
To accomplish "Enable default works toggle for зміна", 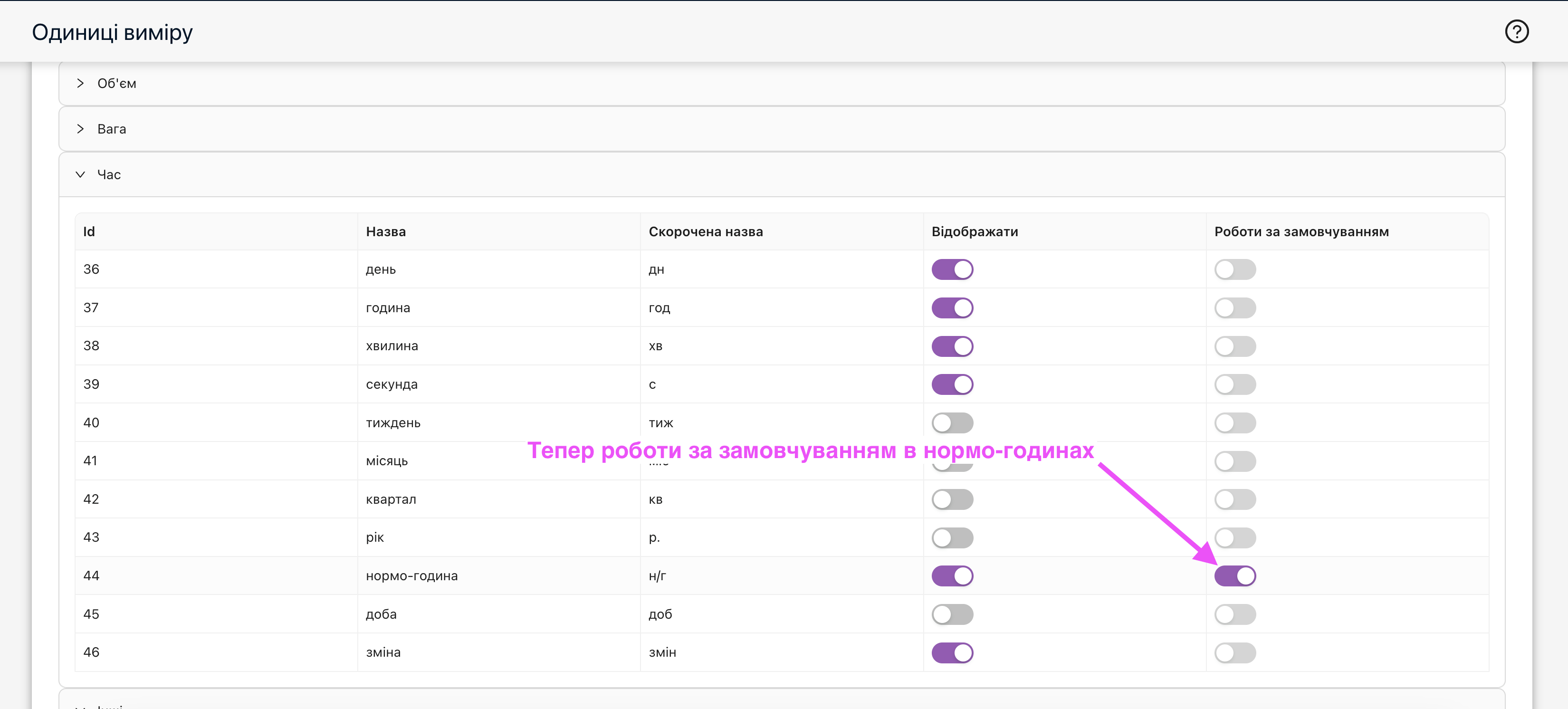I will click(x=1234, y=652).
